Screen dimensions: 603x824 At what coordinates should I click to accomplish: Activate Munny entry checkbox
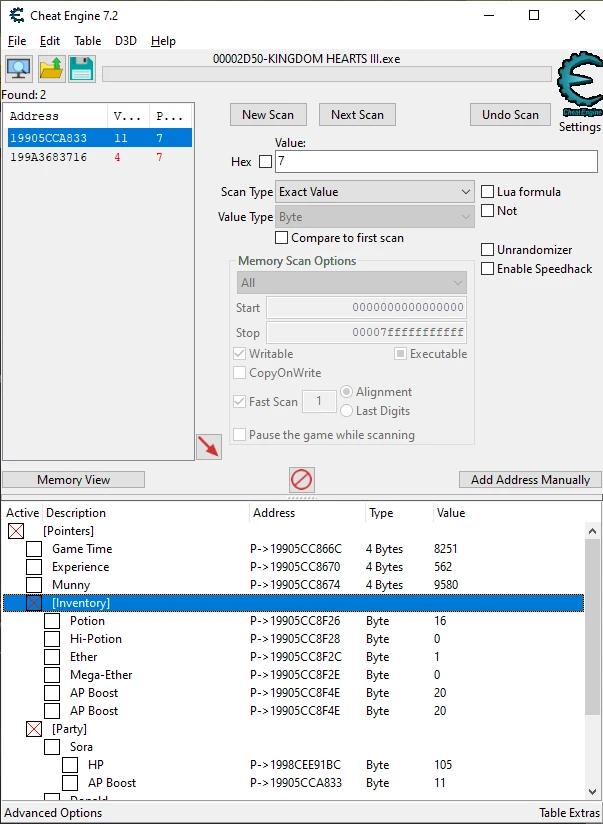(x=34, y=585)
